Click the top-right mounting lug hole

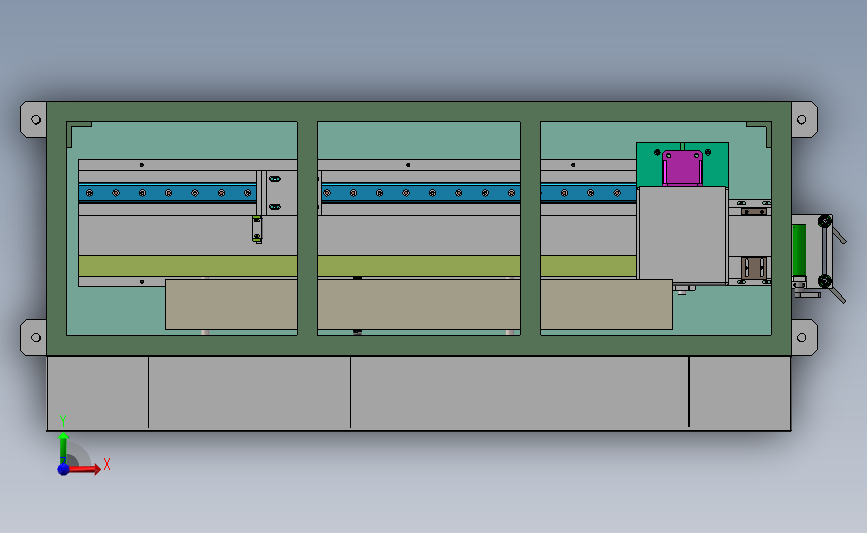(802, 119)
